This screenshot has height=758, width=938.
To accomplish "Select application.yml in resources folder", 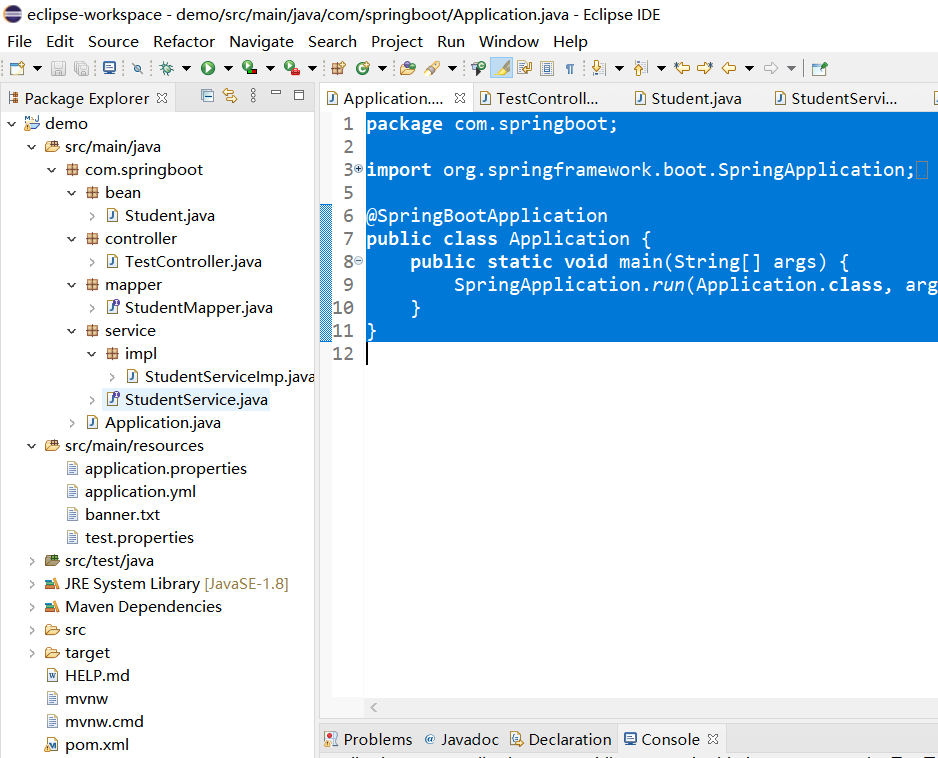I will tap(140, 491).
